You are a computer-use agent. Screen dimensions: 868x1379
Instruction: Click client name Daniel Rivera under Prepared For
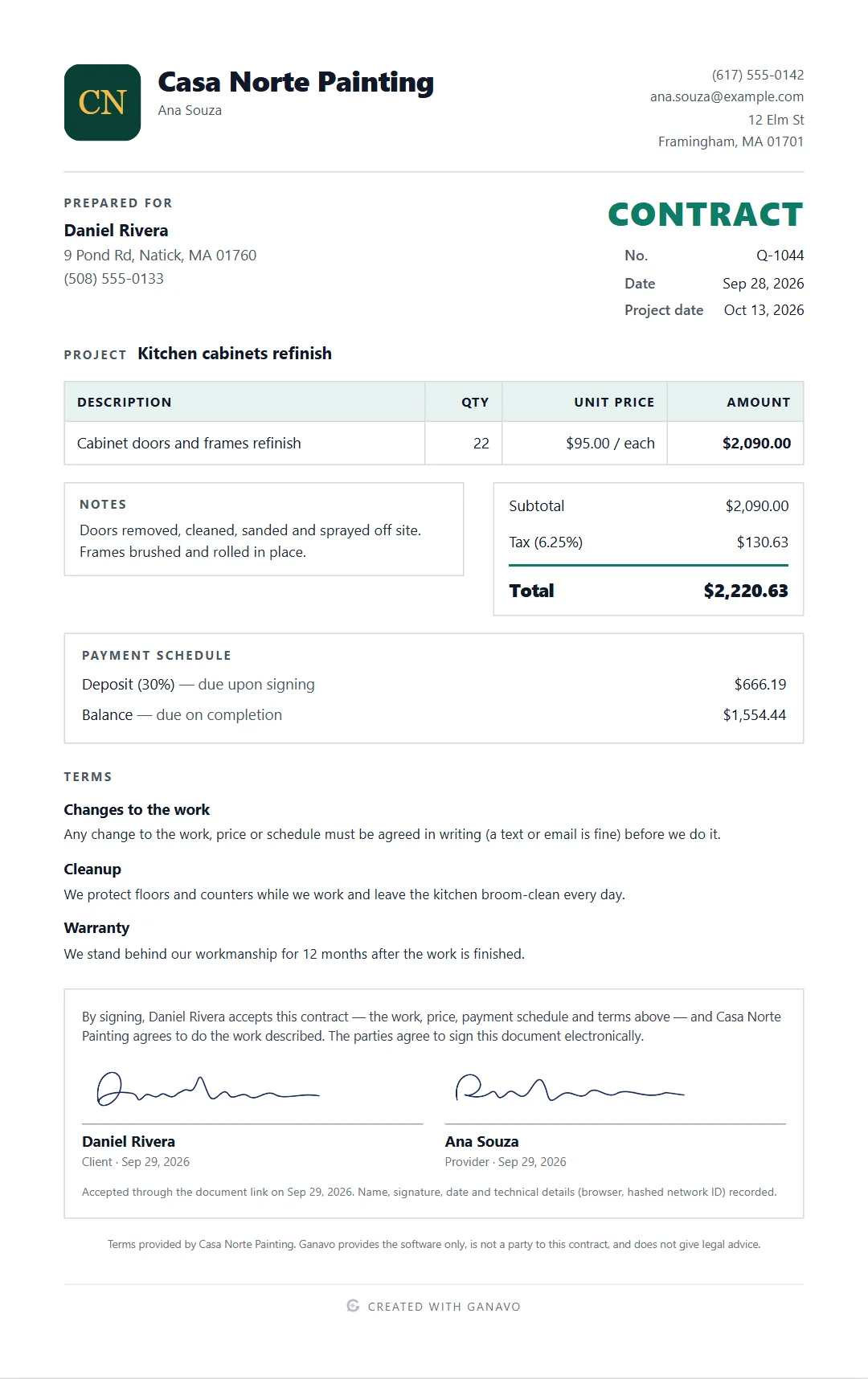tap(117, 231)
